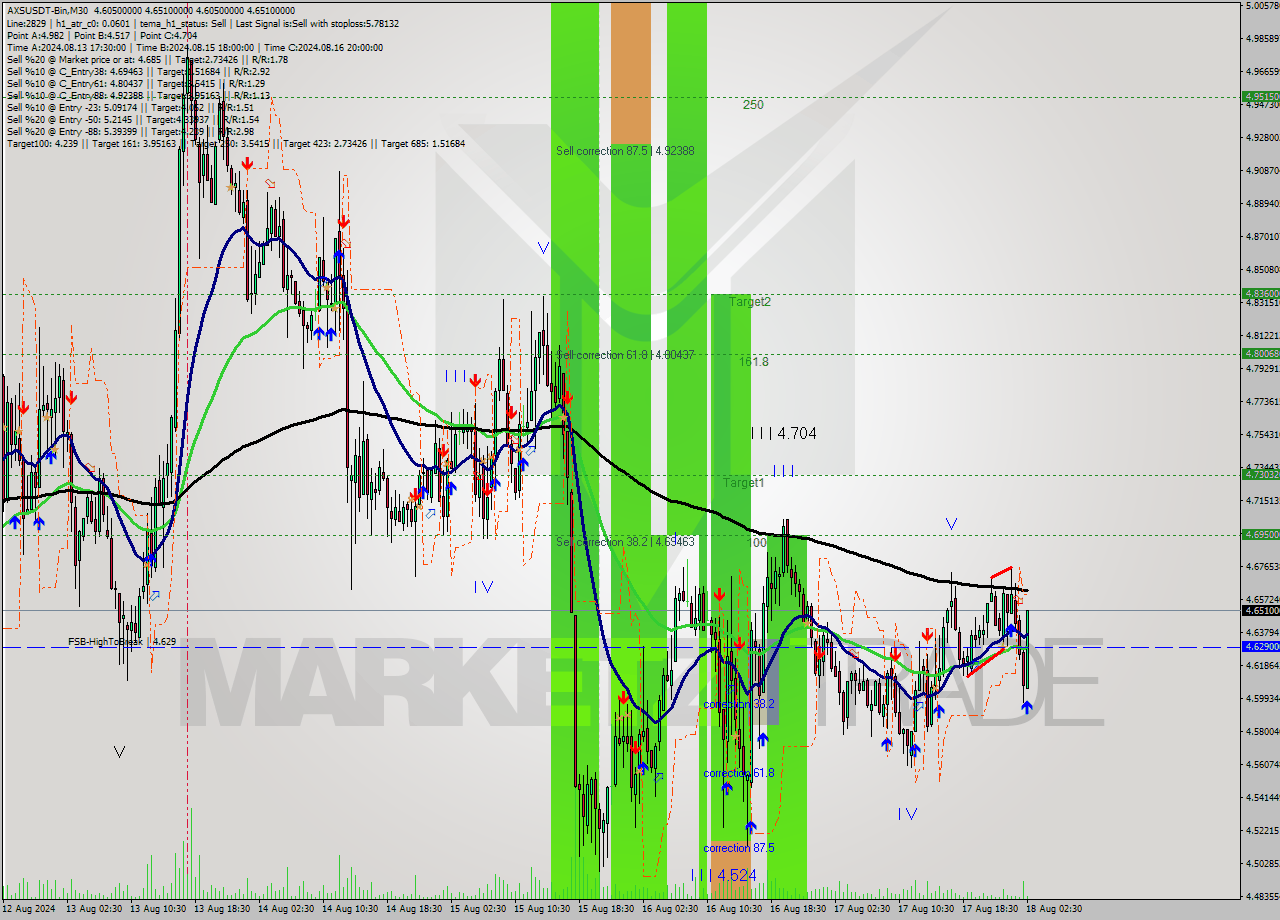
Task: Click the green 4.80068 price tag
Action: pyautogui.click(x=1260, y=353)
